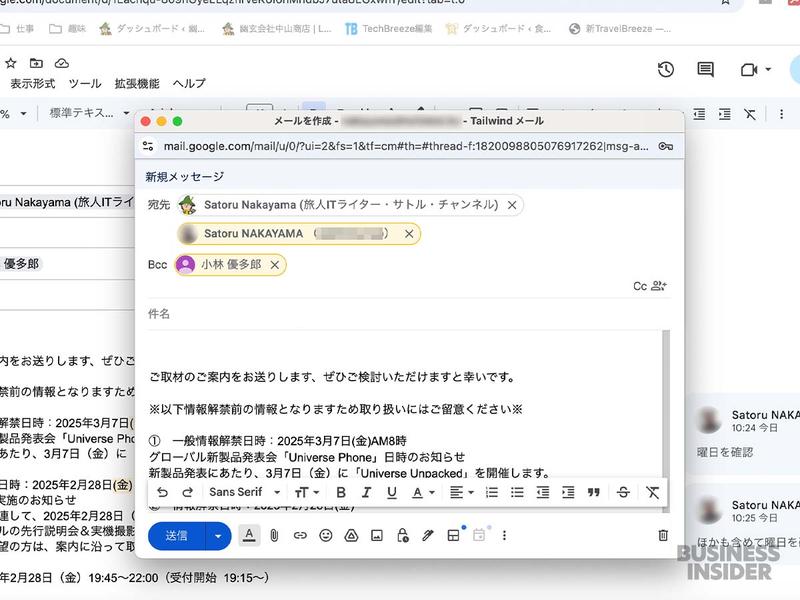Toggle confidential mode lock icon
800x600 pixels.
[x=403, y=535]
